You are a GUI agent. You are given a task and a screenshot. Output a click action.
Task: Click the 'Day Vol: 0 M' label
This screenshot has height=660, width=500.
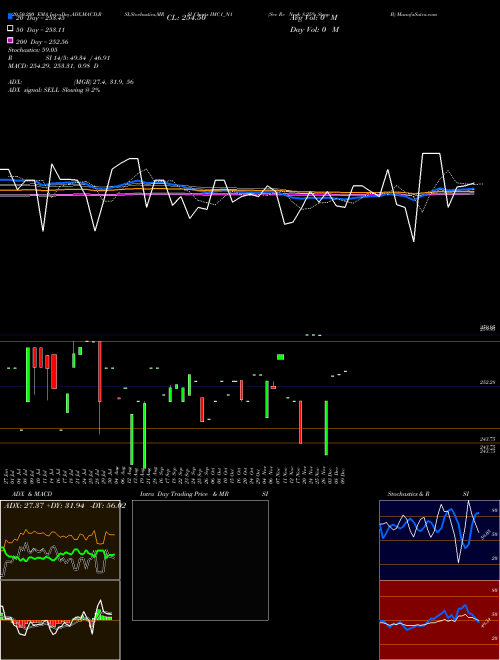314,29
